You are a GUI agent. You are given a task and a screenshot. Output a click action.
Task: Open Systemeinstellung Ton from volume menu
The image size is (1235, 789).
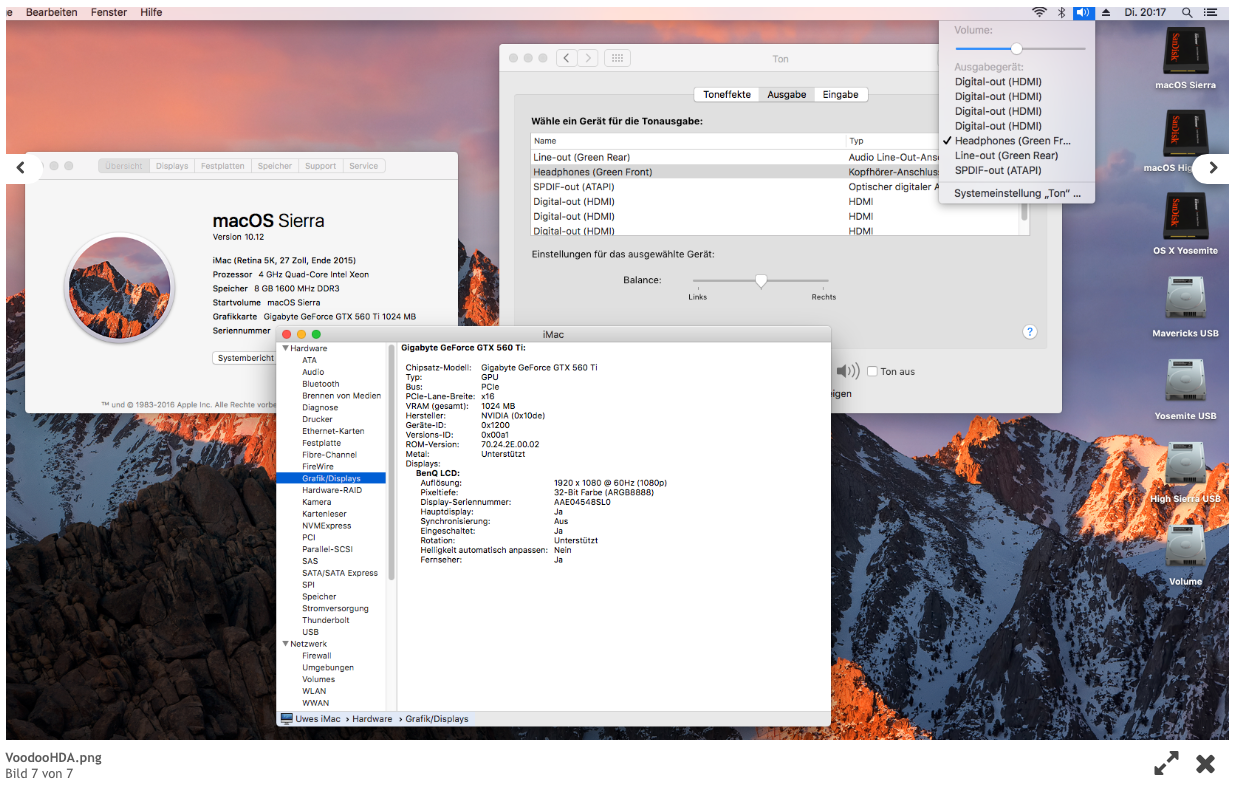(1017, 193)
